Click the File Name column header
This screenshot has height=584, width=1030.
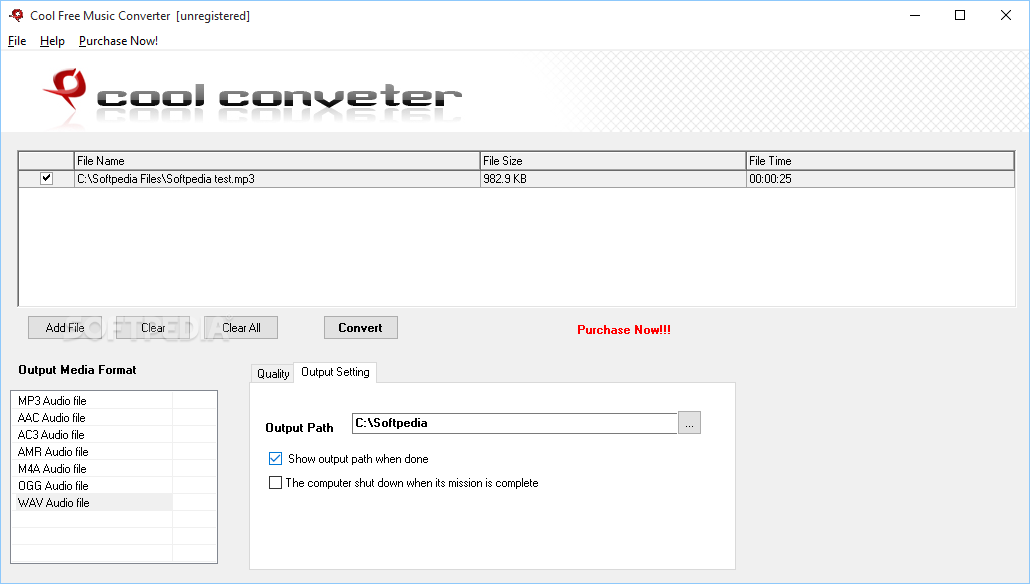277,161
